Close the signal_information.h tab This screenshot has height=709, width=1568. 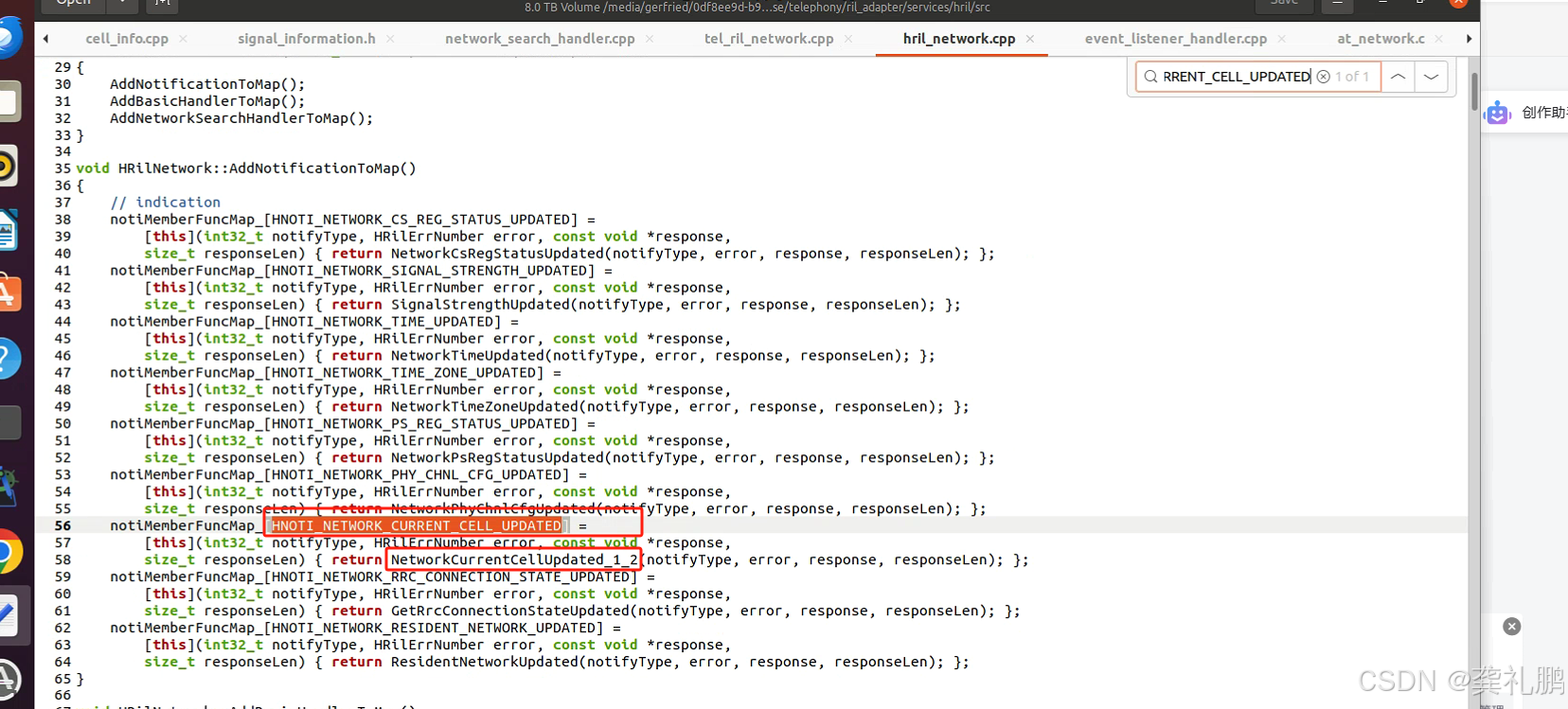390,39
